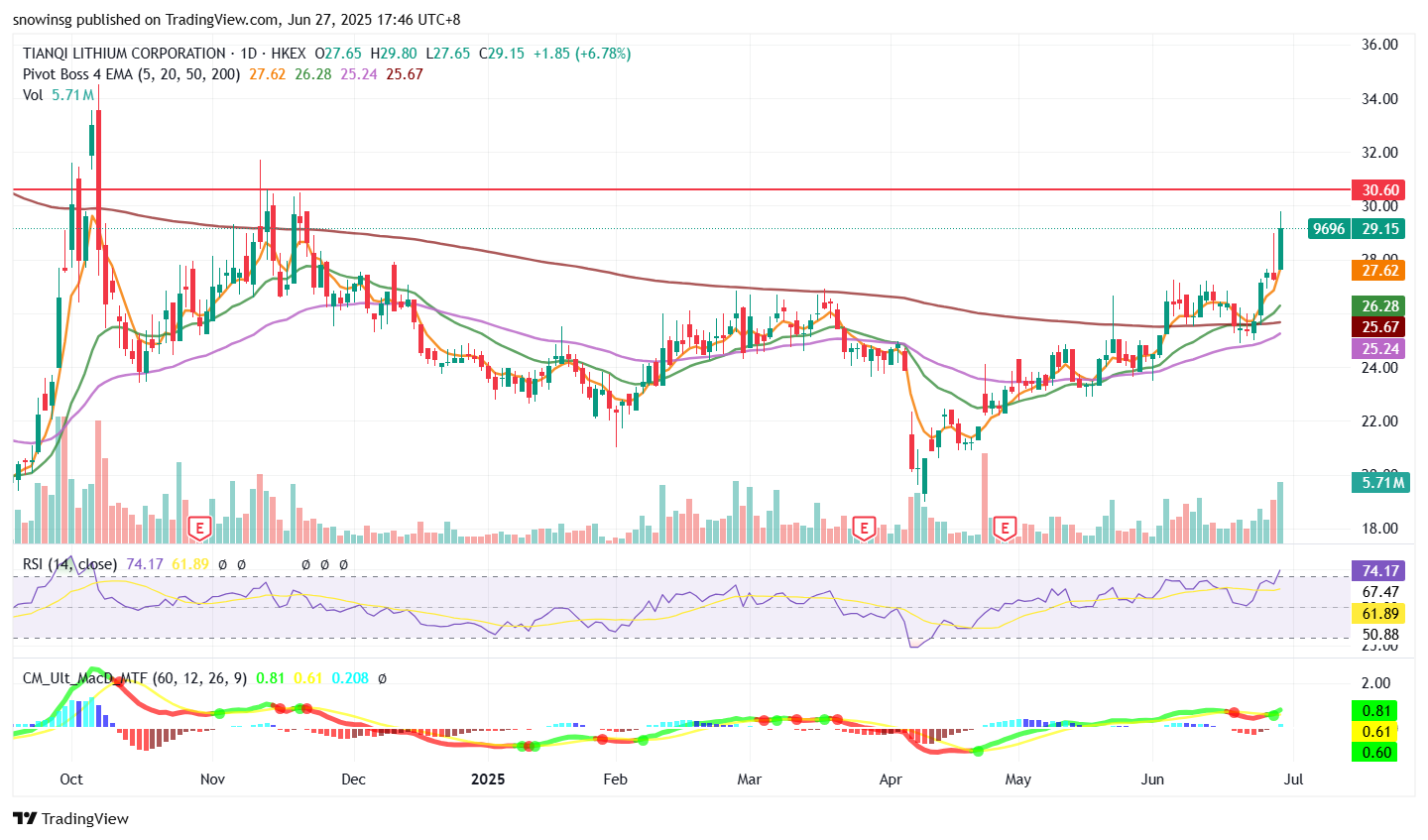1428x840 pixels.
Task: Click the green 0.81 value in the MACD legend
Action: point(271,678)
